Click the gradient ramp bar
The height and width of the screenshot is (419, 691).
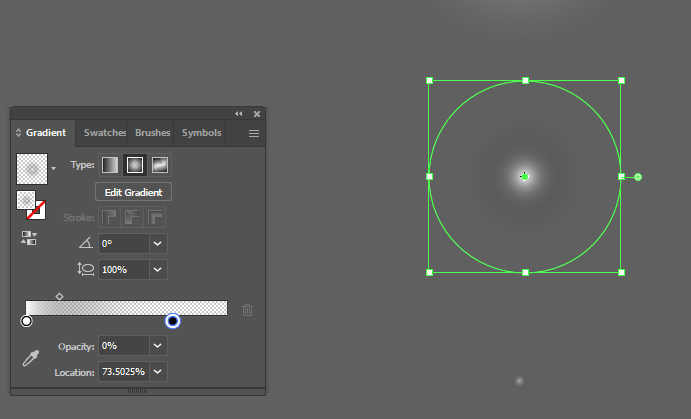(x=126, y=308)
